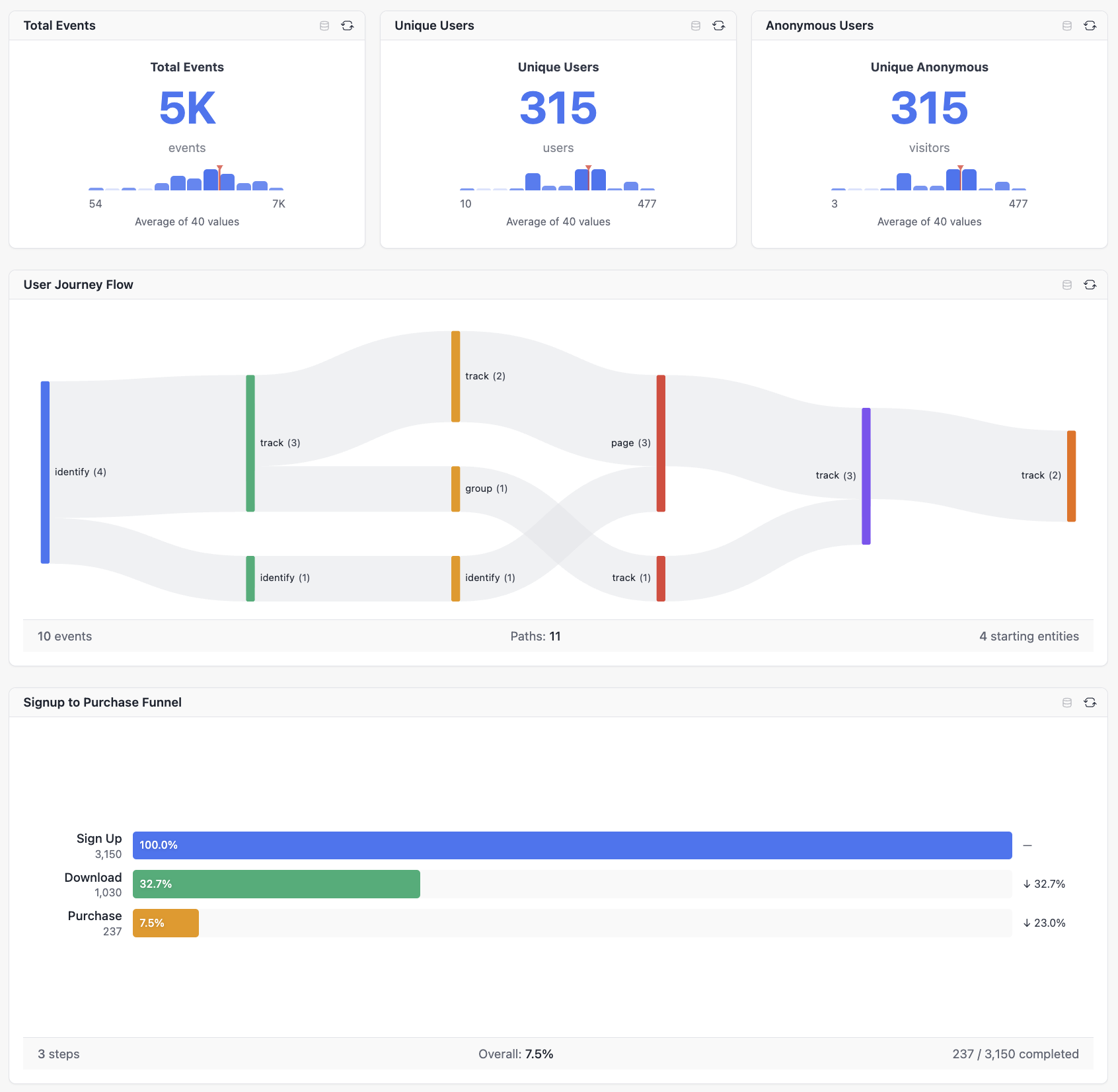Open the database icon on Signup to Purchase Funnel
This screenshot has width=1118, height=1092.
tap(1066, 702)
